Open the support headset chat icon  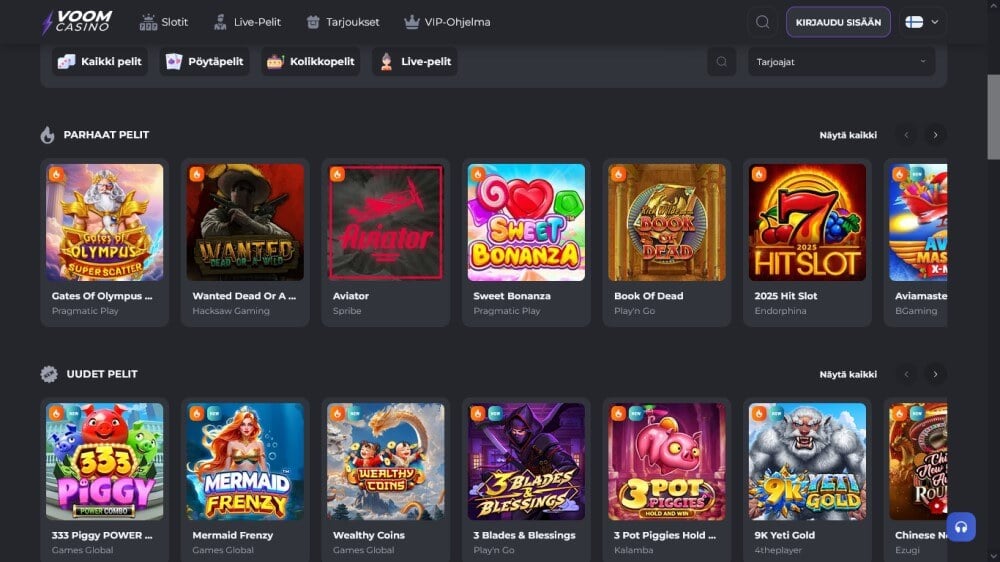(961, 527)
